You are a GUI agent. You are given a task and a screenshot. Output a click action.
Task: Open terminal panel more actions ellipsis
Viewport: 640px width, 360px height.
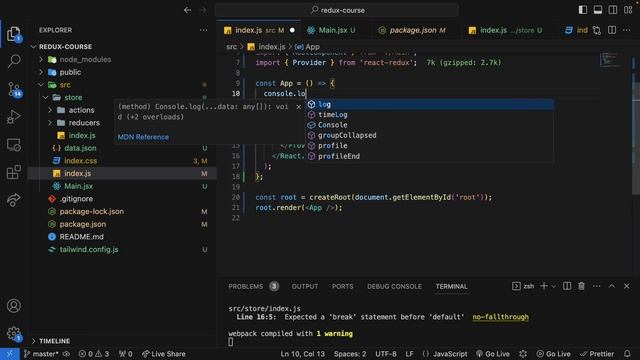(596, 286)
